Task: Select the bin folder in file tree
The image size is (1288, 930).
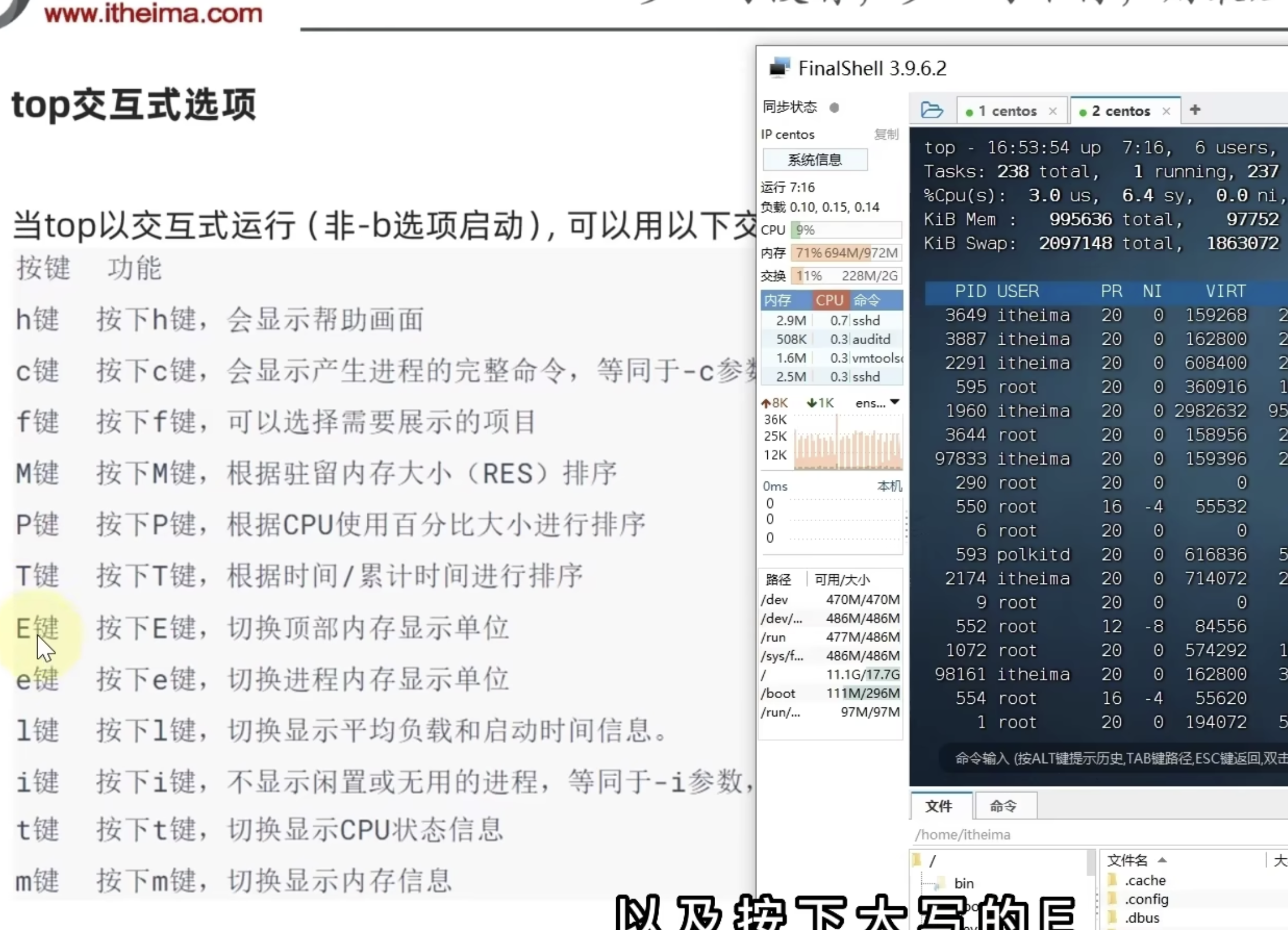Action: pyautogui.click(x=963, y=883)
